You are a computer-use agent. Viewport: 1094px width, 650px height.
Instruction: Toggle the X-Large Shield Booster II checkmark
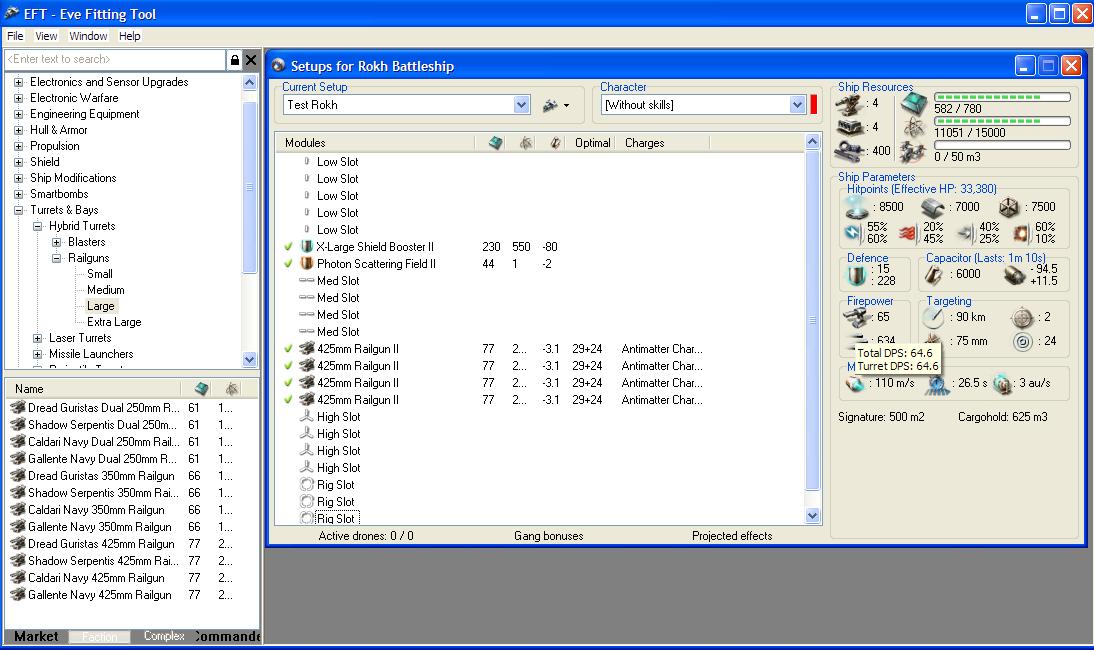coord(288,247)
